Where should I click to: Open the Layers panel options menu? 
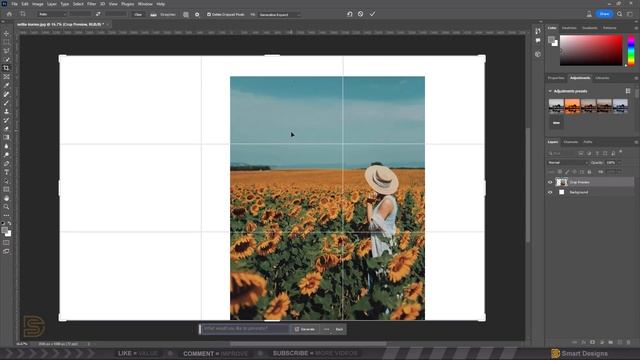pos(636,142)
